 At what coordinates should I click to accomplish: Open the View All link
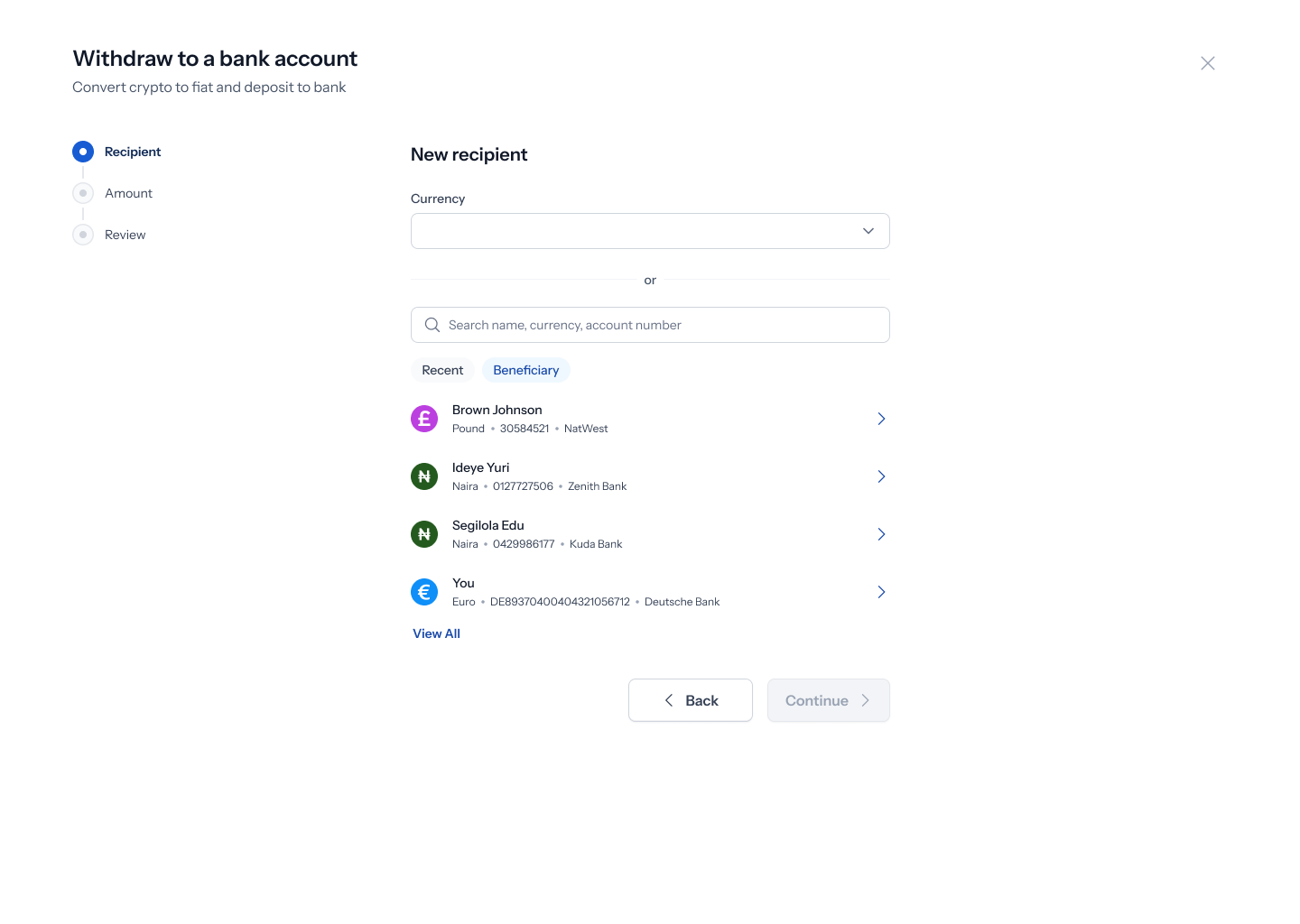[x=437, y=633]
